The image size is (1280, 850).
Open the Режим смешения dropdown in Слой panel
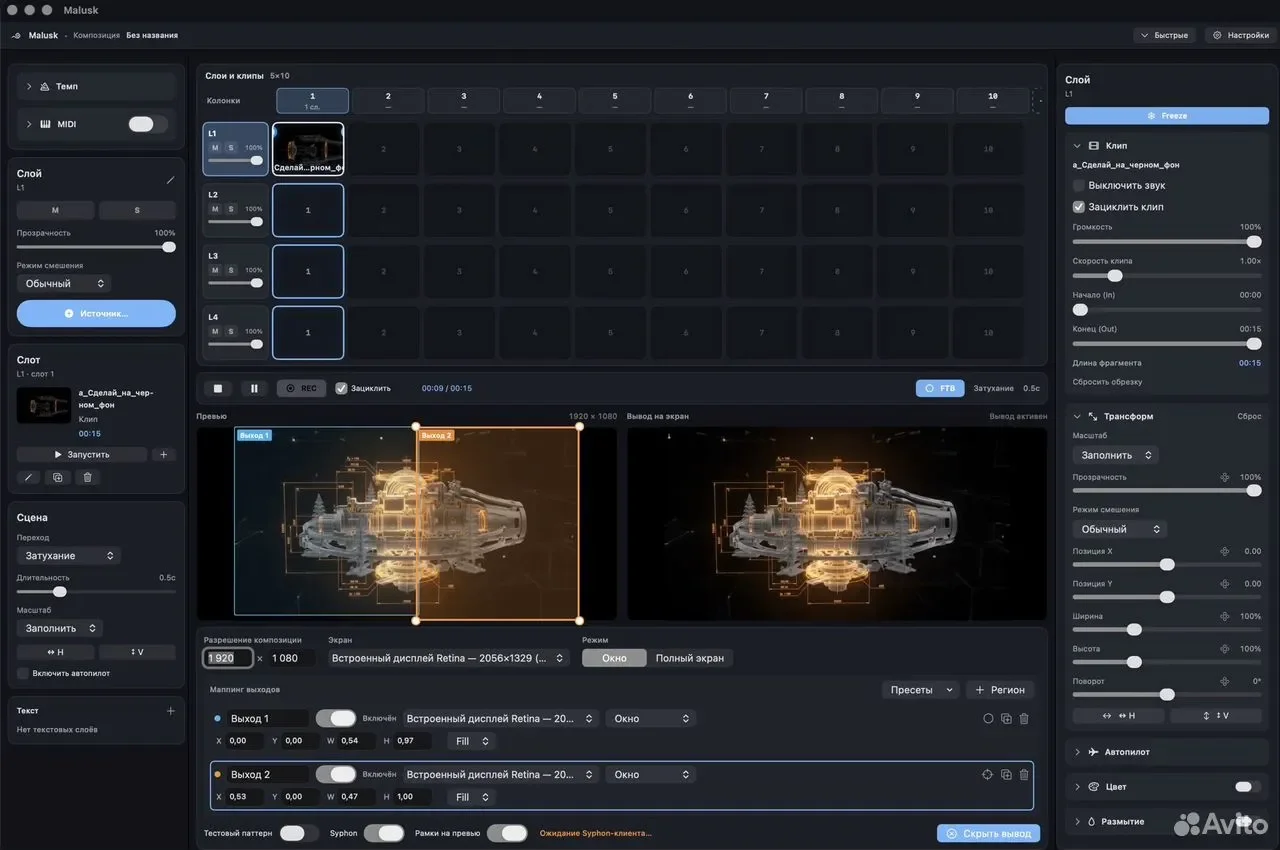pyautogui.click(x=63, y=283)
